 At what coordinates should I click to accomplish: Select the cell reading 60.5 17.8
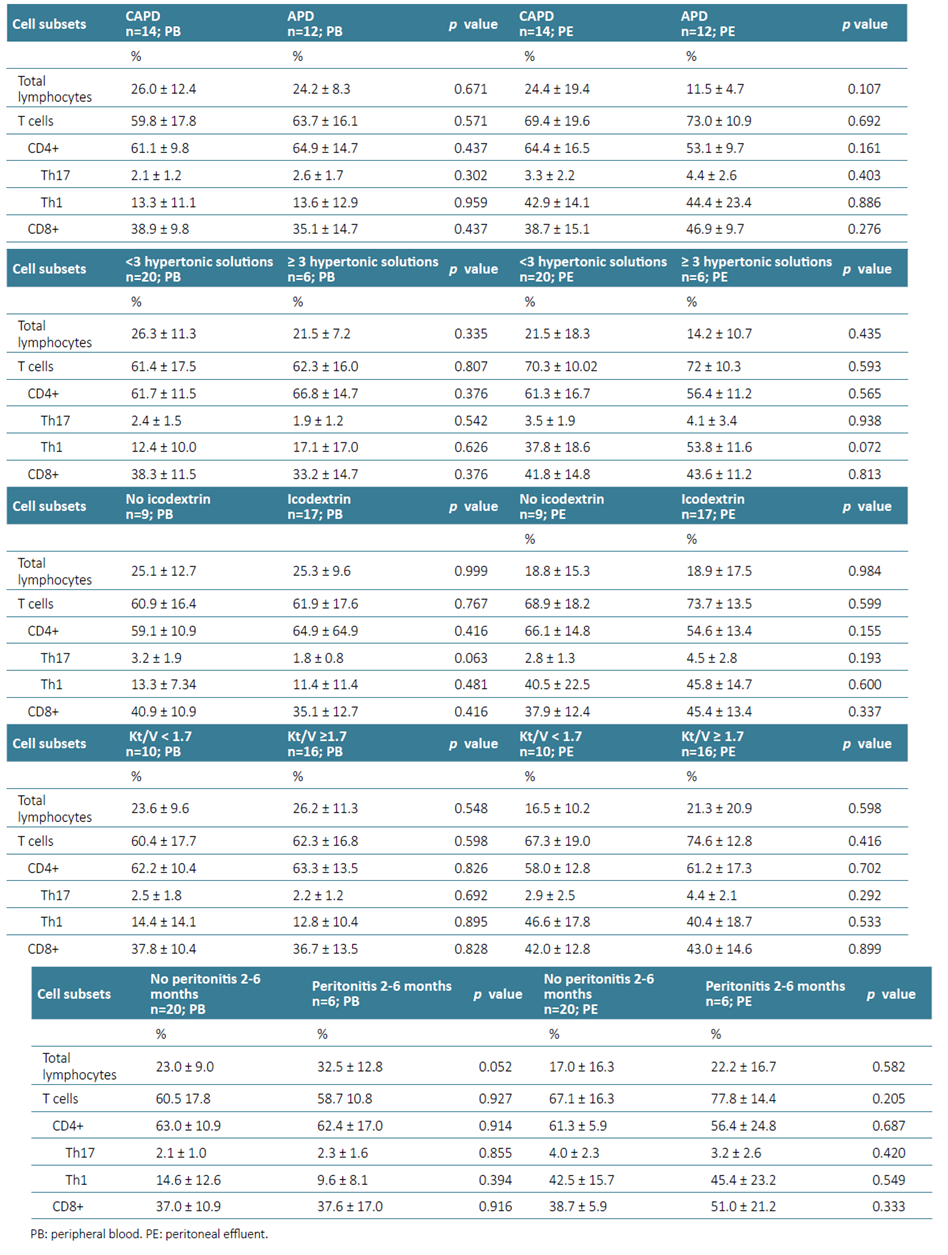(x=188, y=1097)
